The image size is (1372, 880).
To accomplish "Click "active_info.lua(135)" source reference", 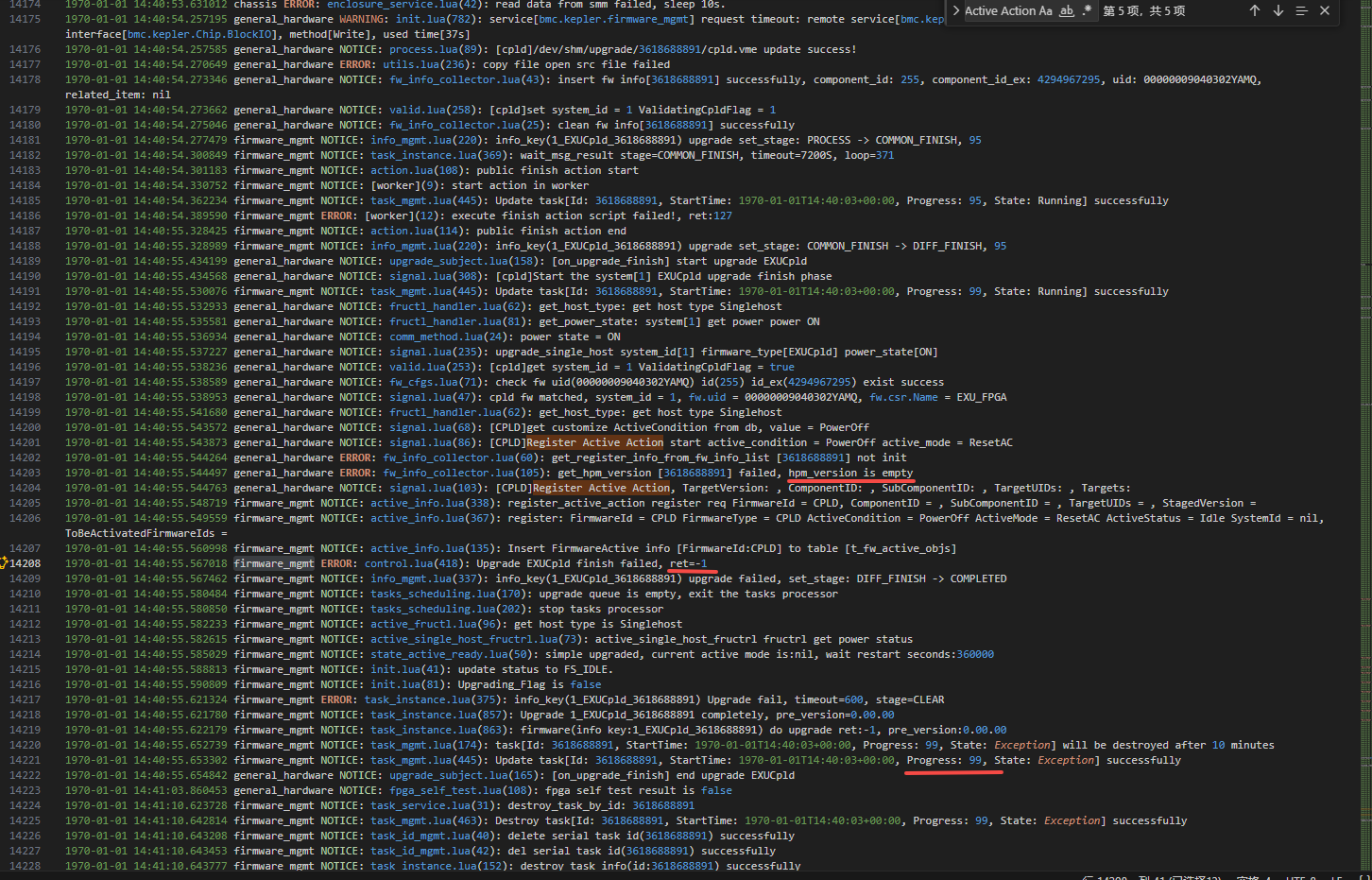I will click(x=433, y=548).
